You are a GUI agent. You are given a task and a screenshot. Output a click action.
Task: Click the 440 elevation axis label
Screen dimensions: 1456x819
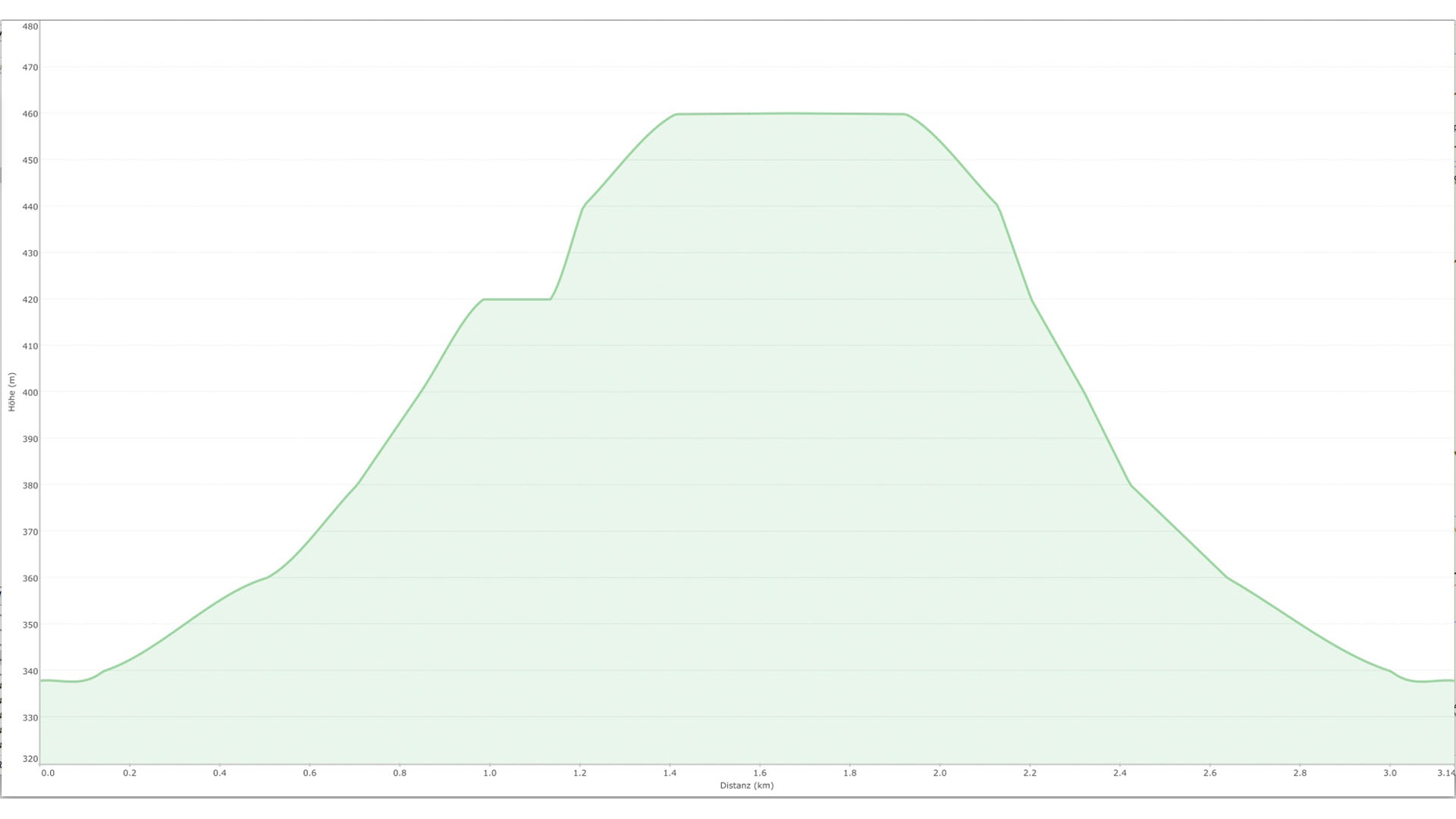[x=30, y=206]
